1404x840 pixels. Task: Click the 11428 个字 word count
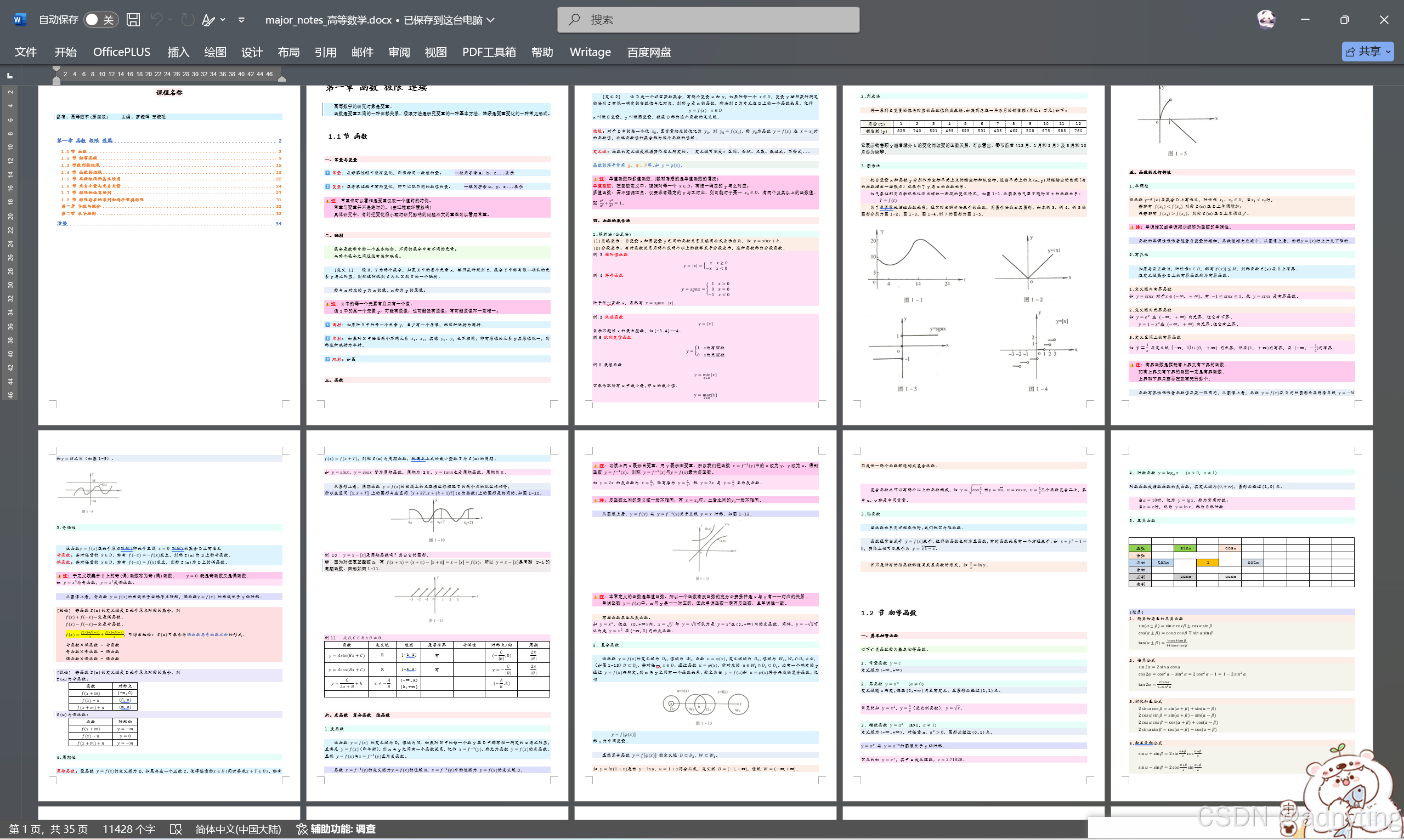[x=128, y=829]
